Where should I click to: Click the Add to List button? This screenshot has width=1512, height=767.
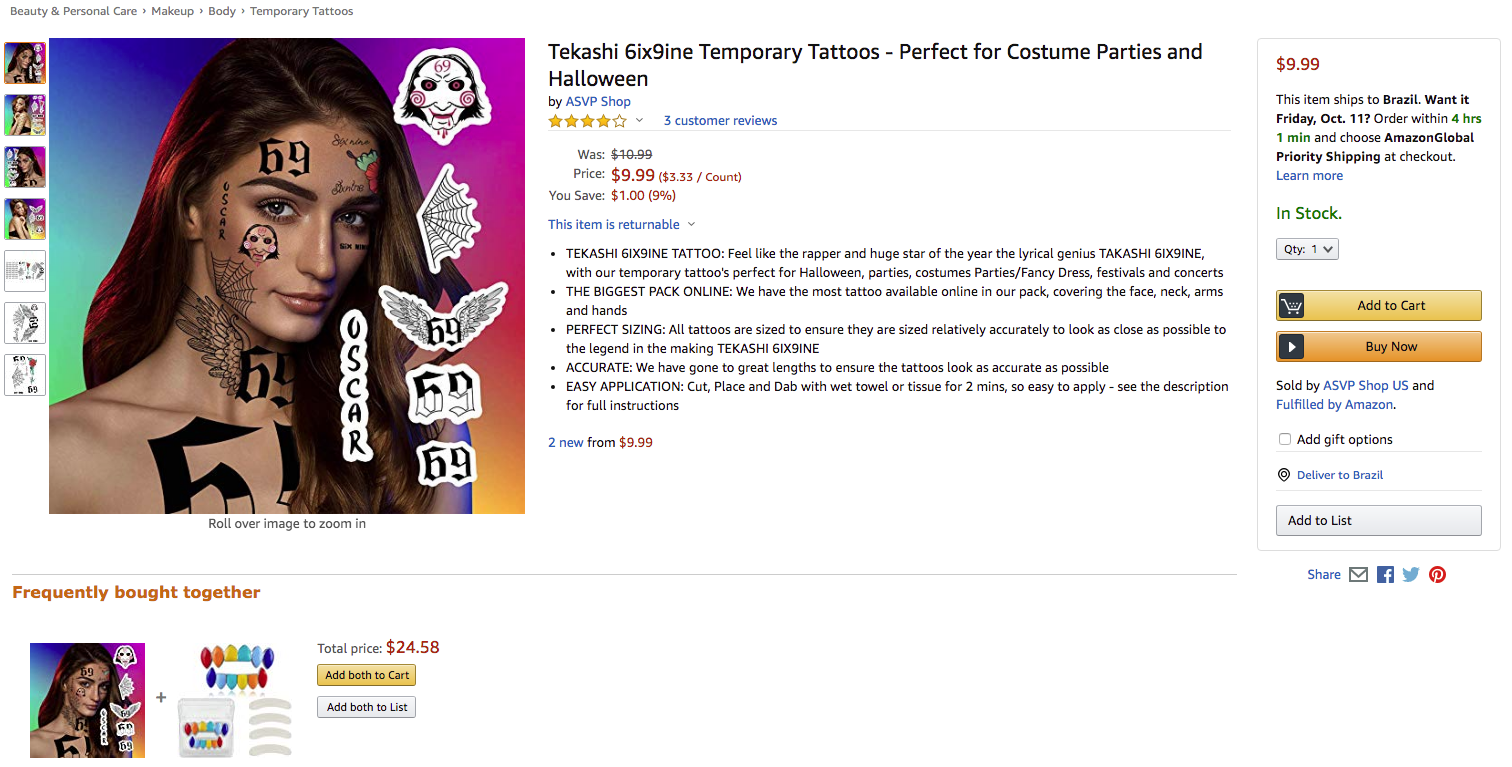[x=1378, y=521]
